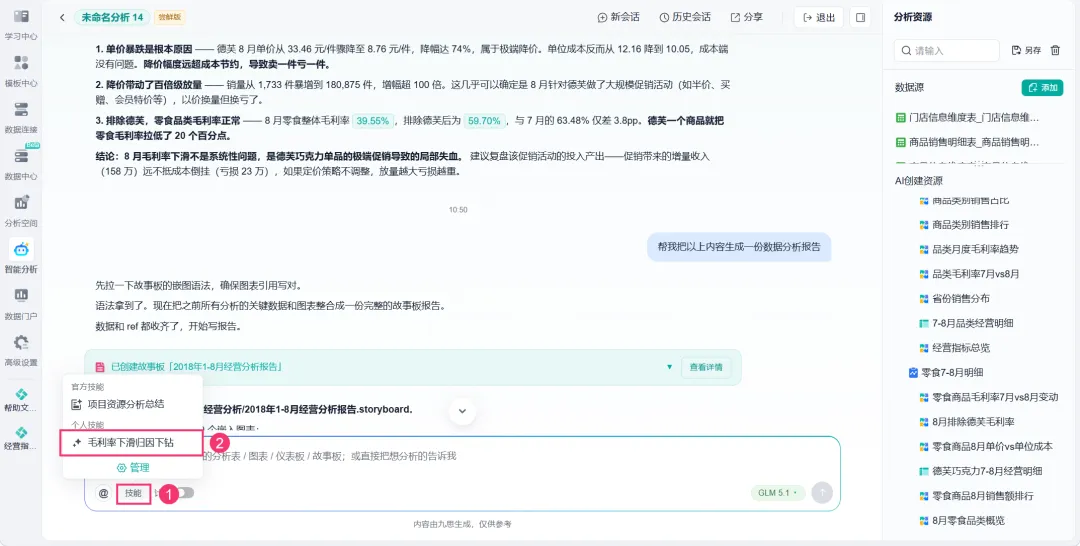Click the 59.70% highlighted value
Image resolution: width=1080 pixels, height=546 pixels.
point(484,120)
